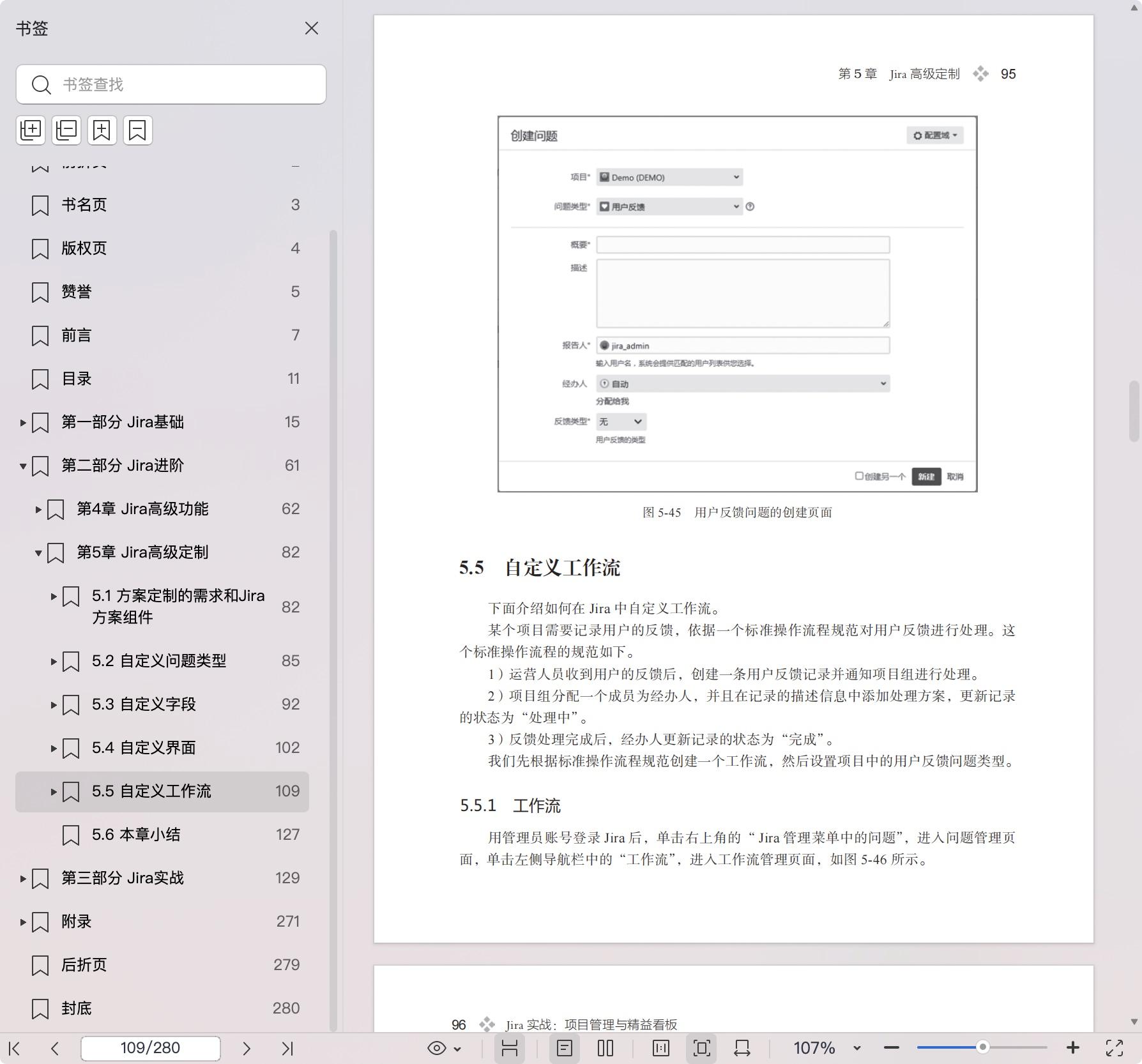Image resolution: width=1142 pixels, height=1064 pixels.
Task: Enter full screen mode
Action: 1115,1048
